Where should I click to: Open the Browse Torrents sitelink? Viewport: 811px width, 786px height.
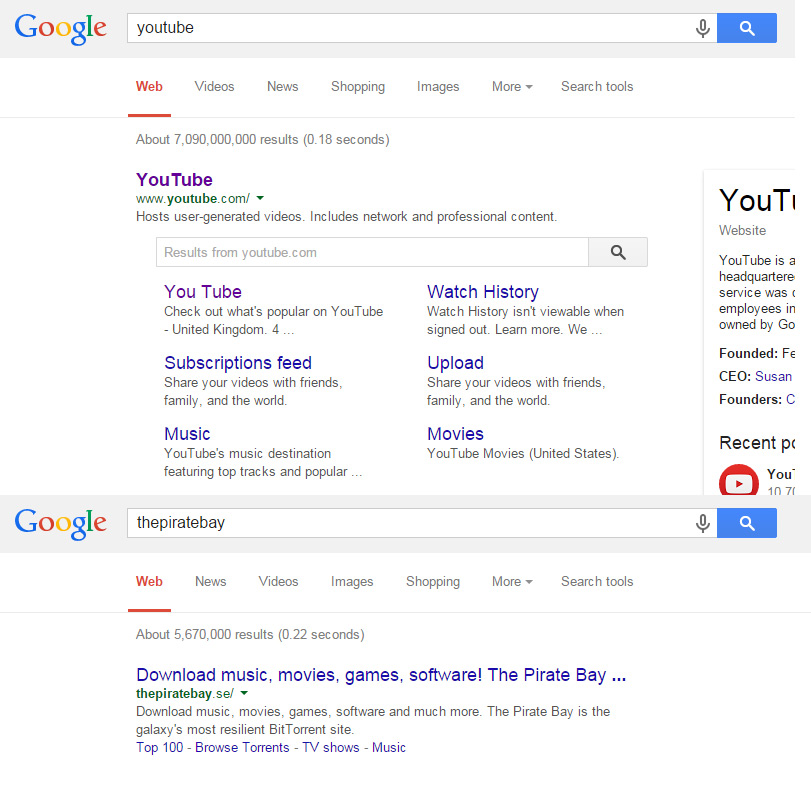[x=242, y=748]
